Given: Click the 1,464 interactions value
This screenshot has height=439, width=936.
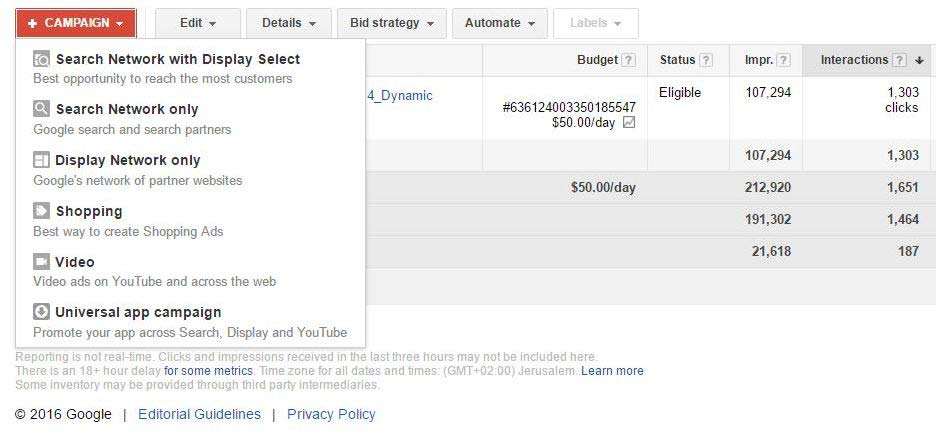Looking at the screenshot, I should [903, 219].
